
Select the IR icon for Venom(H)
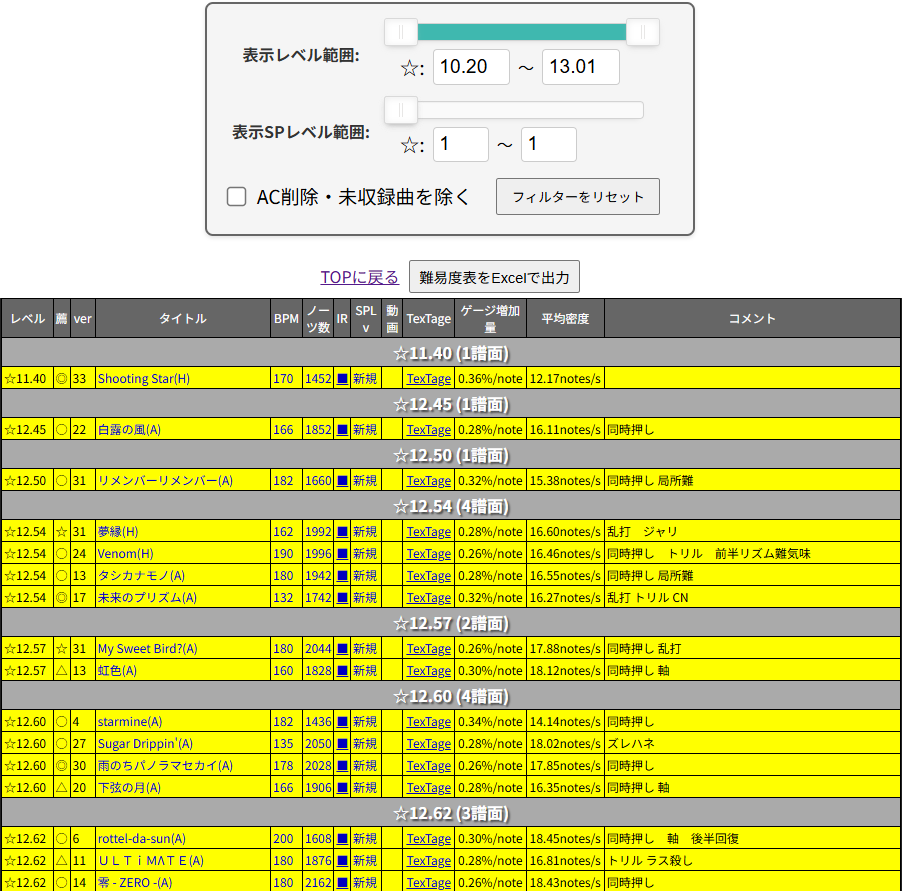[x=341, y=554]
